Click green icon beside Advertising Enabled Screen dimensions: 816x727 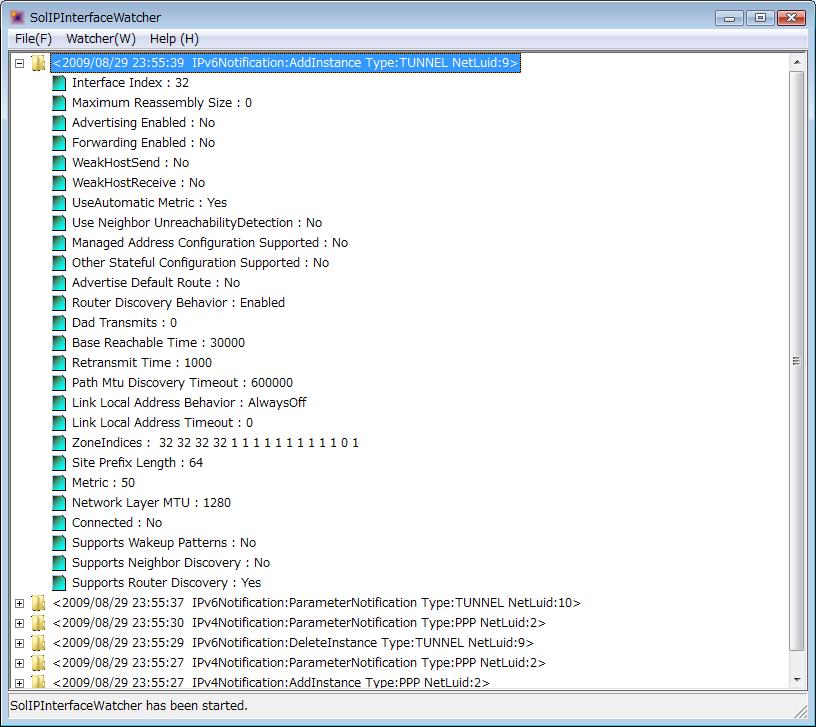(x=59, y=123)
